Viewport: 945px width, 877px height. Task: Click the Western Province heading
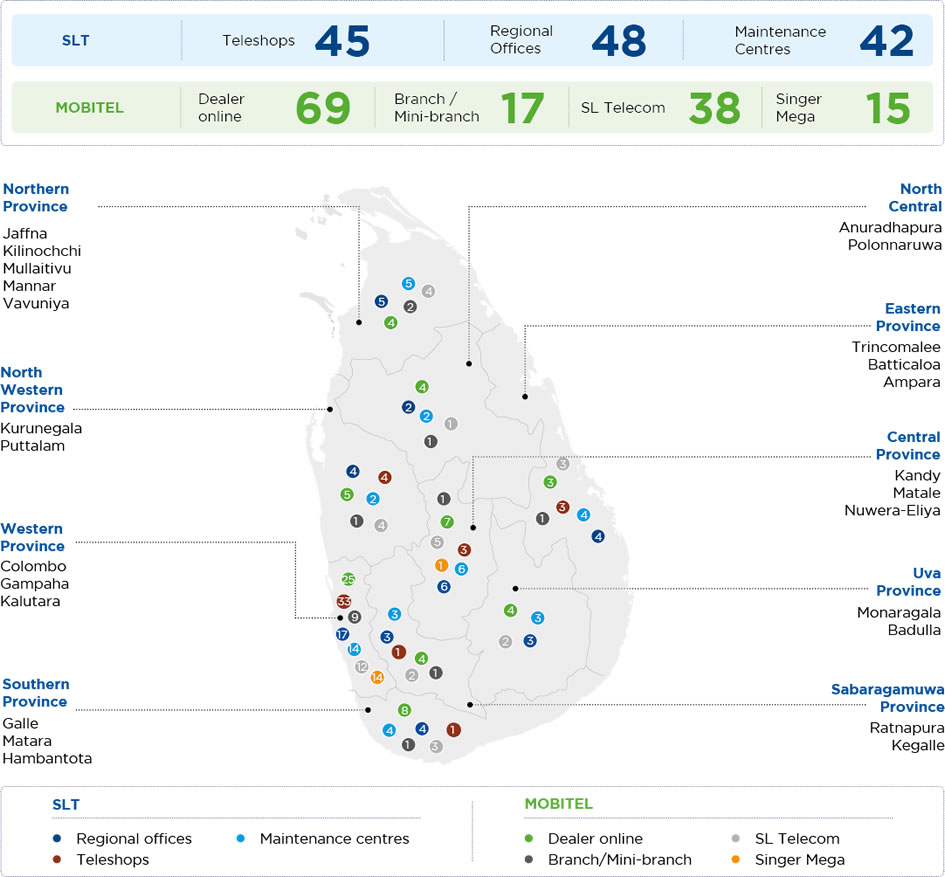33,537
